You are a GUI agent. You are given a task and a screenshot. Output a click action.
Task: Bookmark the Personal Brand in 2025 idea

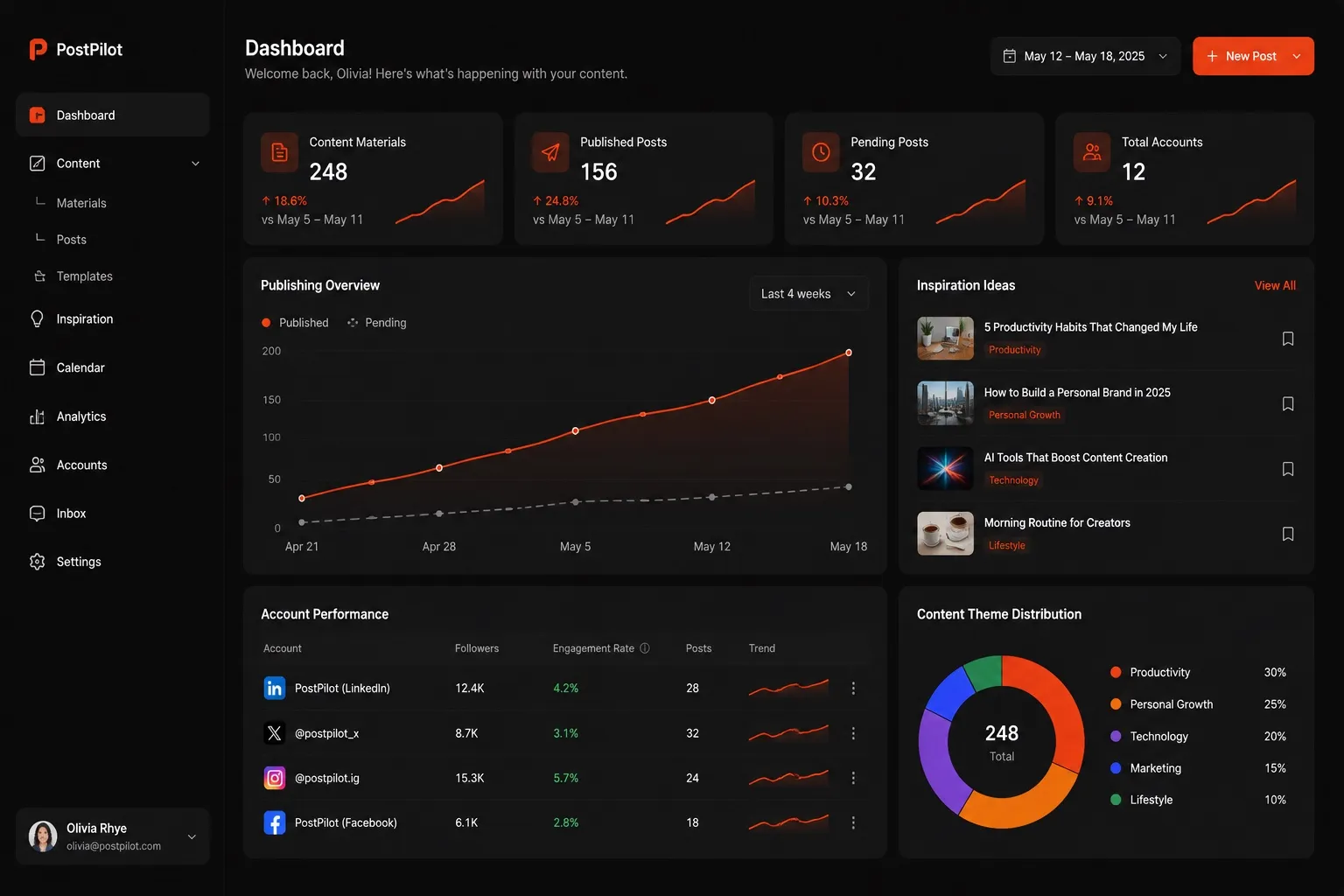pyautogui.click(x=1288, y=404)
